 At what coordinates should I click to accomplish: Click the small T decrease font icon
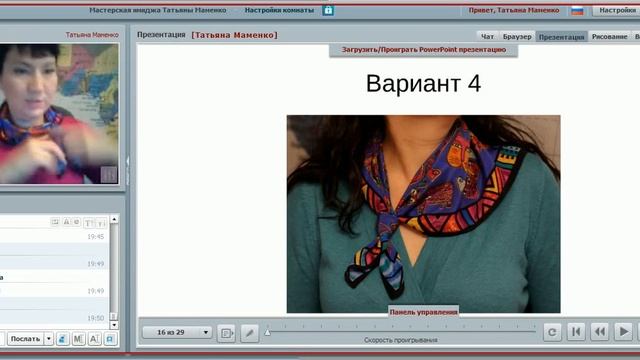click(x=101, y=223)
